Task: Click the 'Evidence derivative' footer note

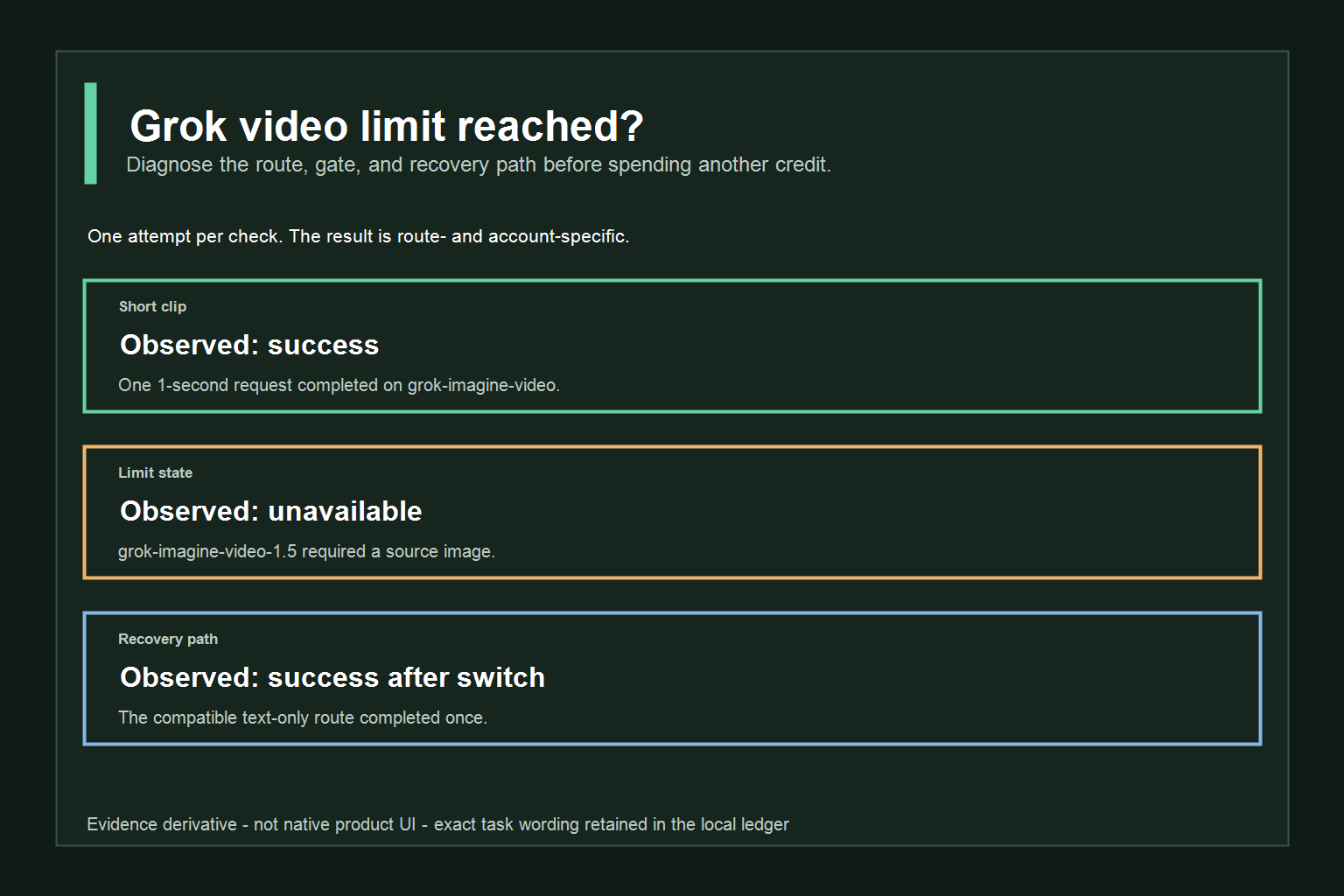Action: [437, 824]
